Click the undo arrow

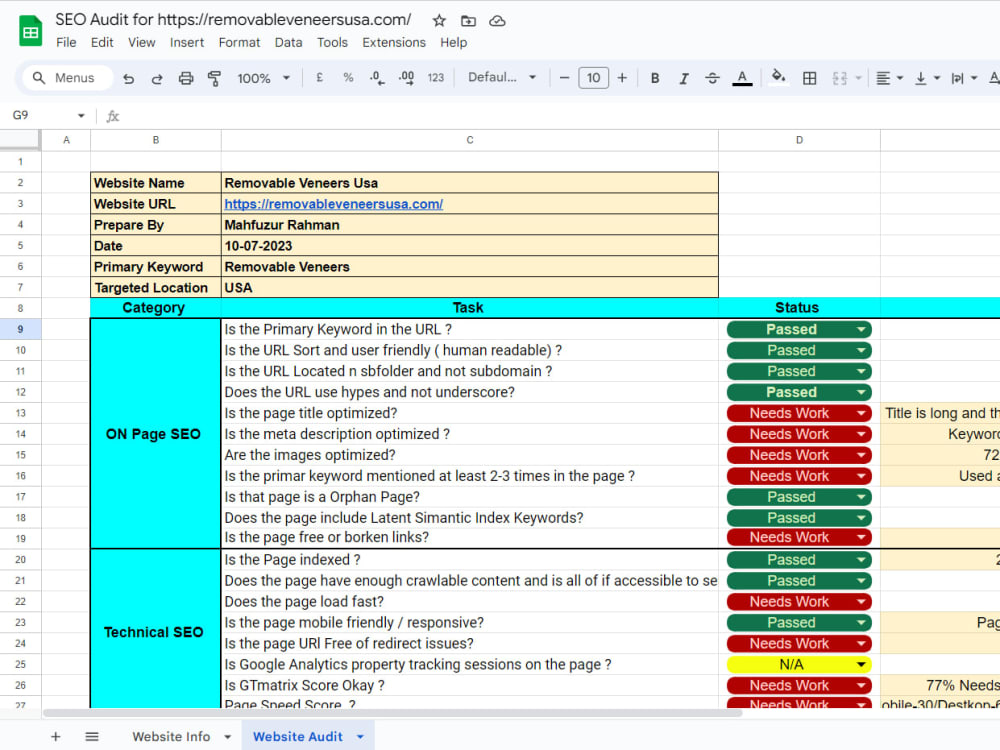coord(128,78)
